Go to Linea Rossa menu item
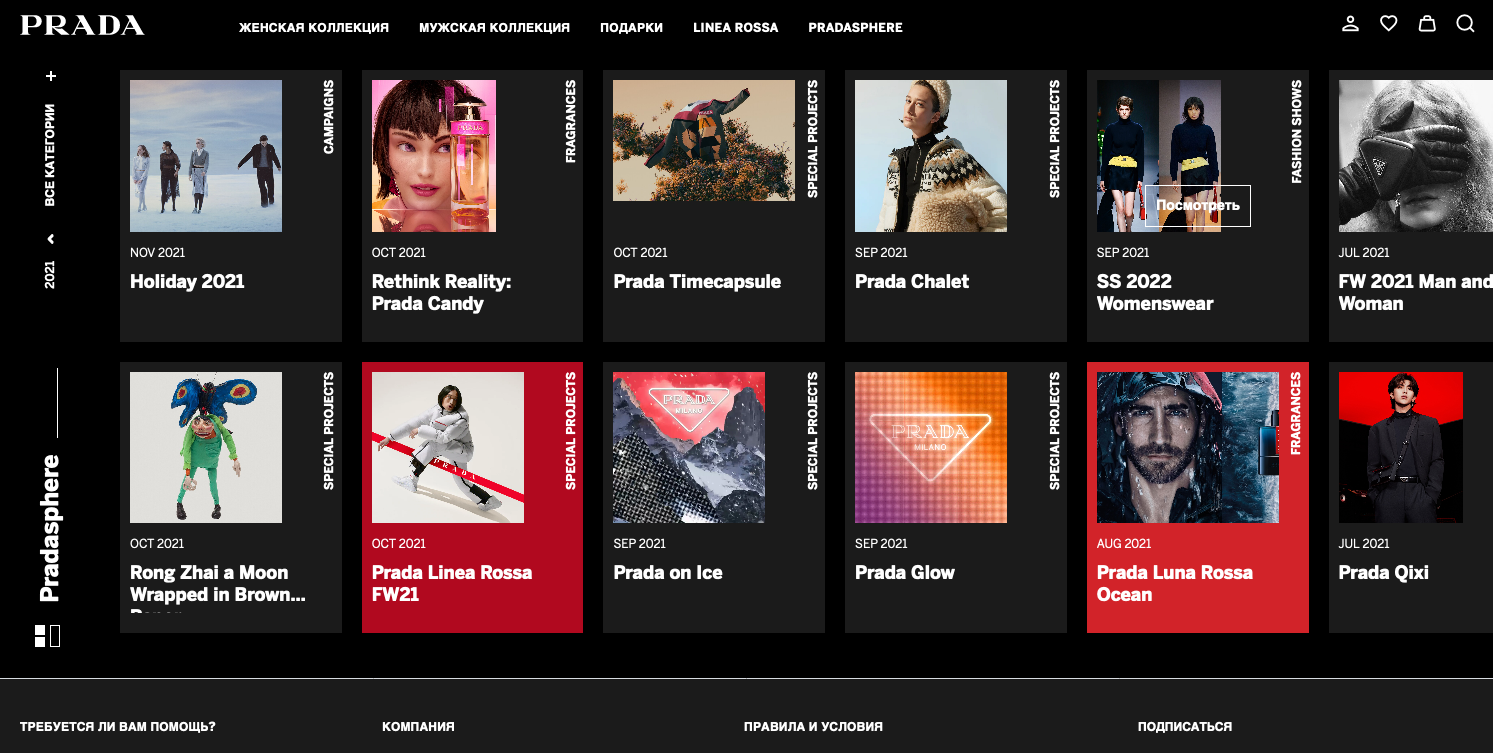Viewport: 1493px width, 753px height. 735,28
